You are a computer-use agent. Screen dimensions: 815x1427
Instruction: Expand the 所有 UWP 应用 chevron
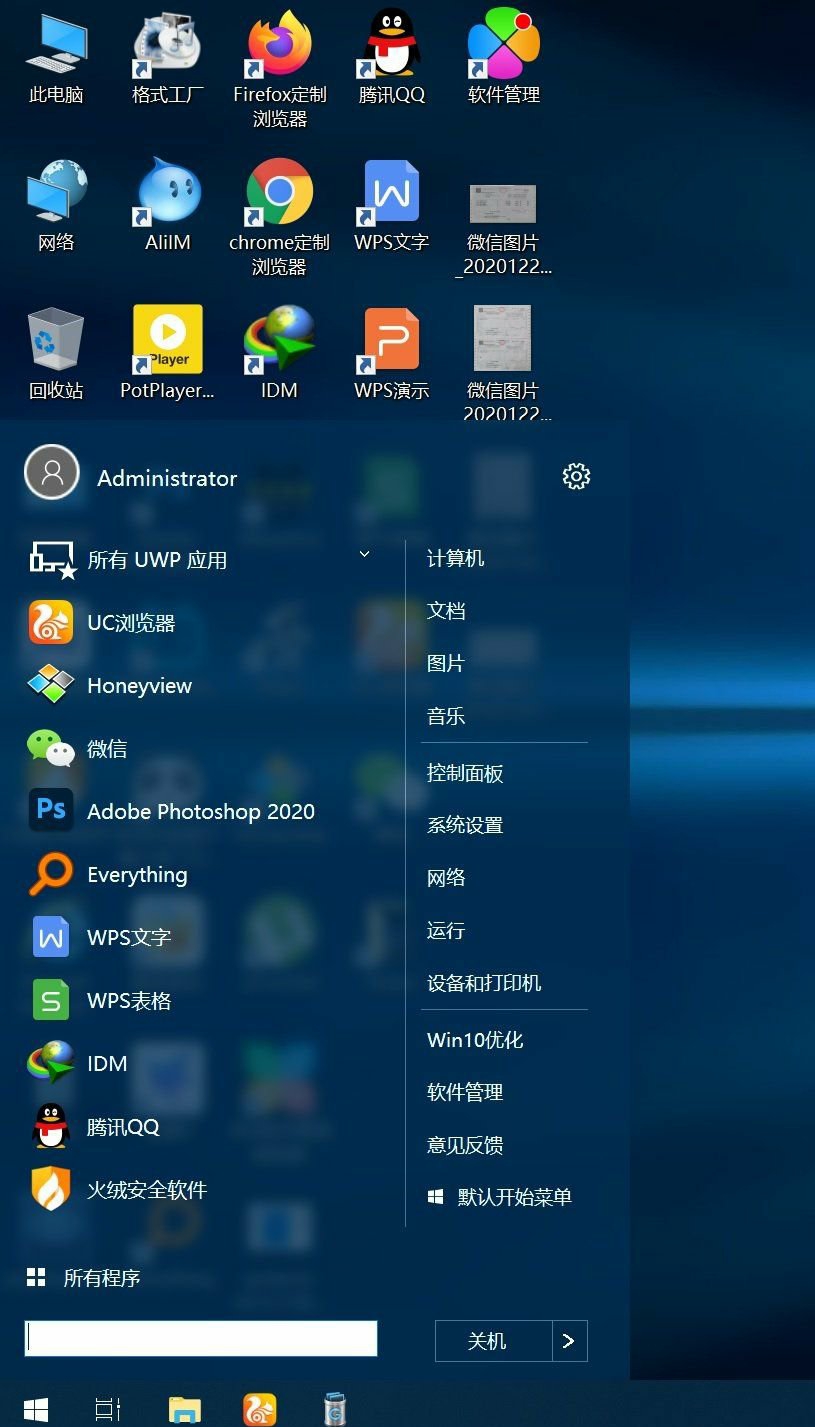point(365,555)
